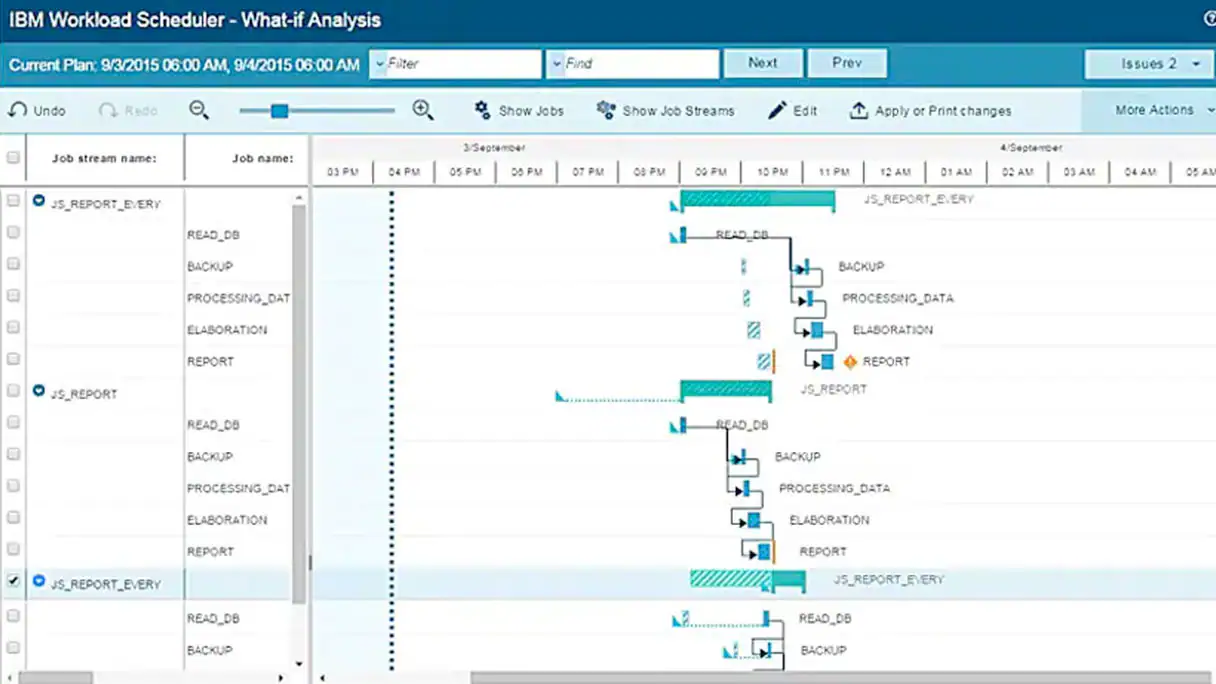The height and width of the screenshot is (684, 1216).
Task: Click the Show Job Streams icon
Action: (604, 110)
